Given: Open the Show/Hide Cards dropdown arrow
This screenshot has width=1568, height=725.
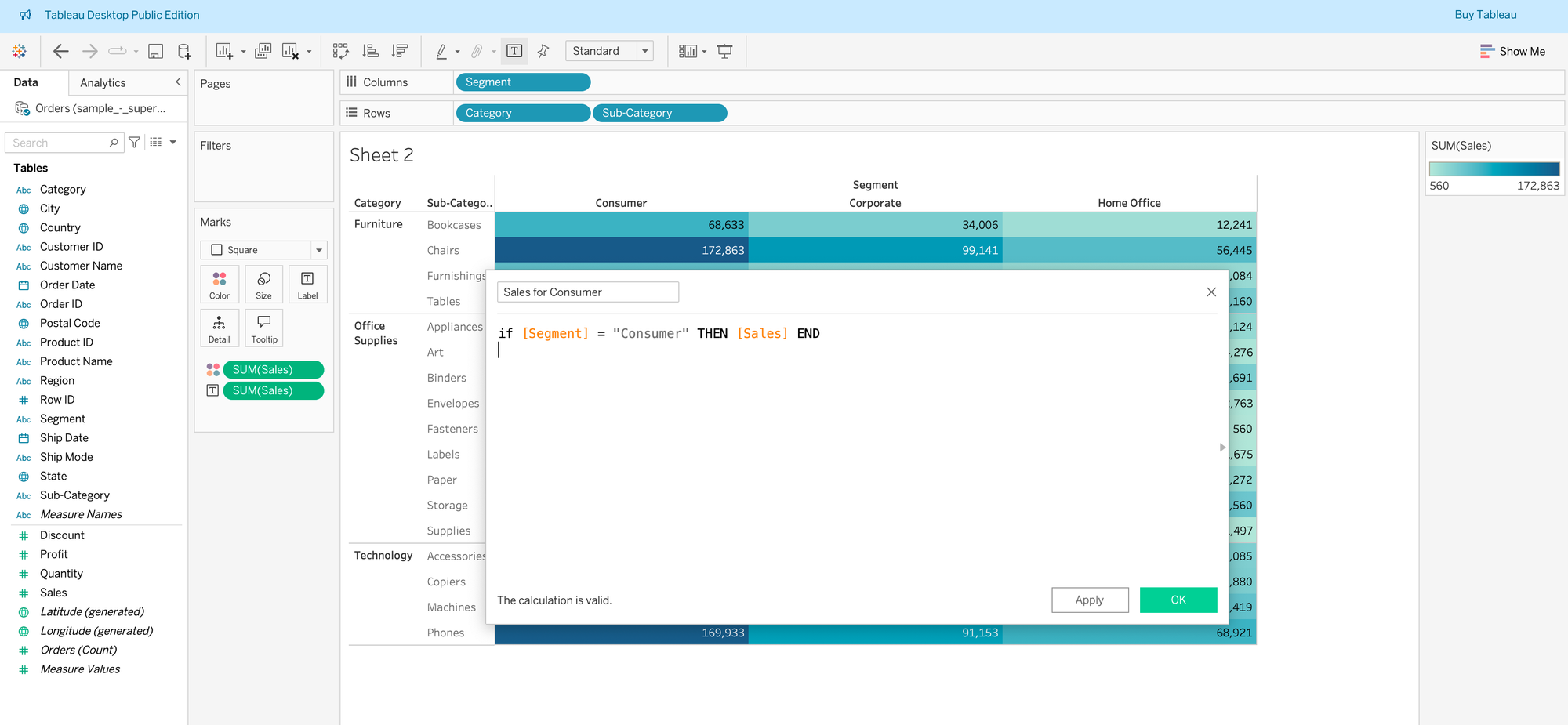Looking at the screenshot, I should click(704, 52).
